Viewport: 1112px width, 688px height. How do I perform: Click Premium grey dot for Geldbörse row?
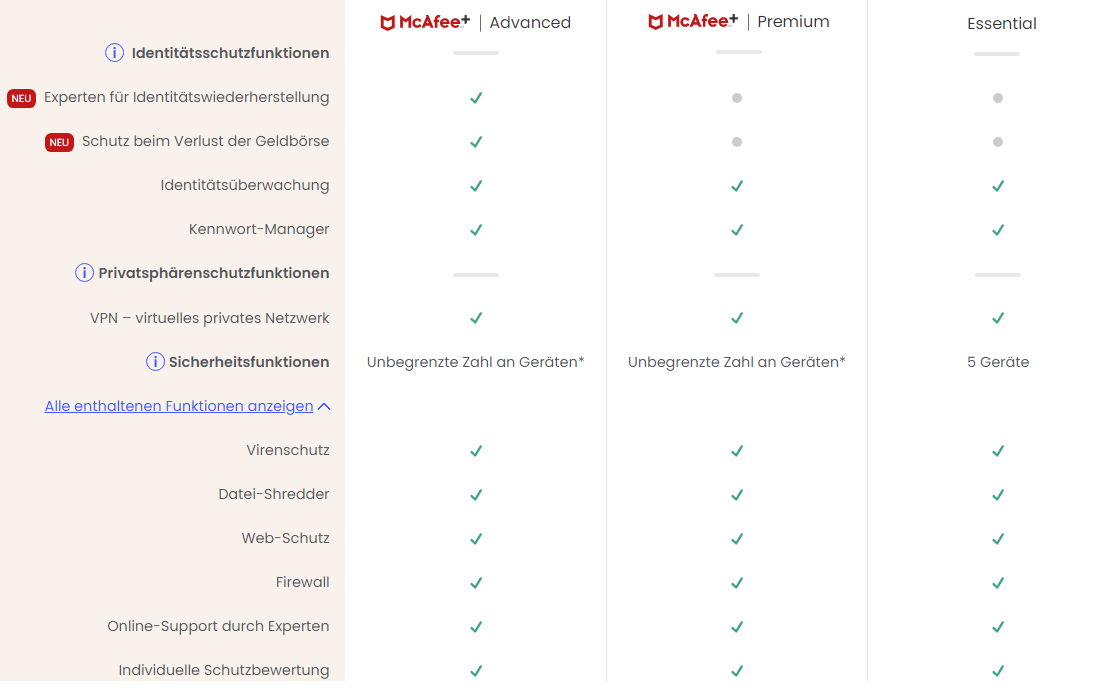(737, 142)
